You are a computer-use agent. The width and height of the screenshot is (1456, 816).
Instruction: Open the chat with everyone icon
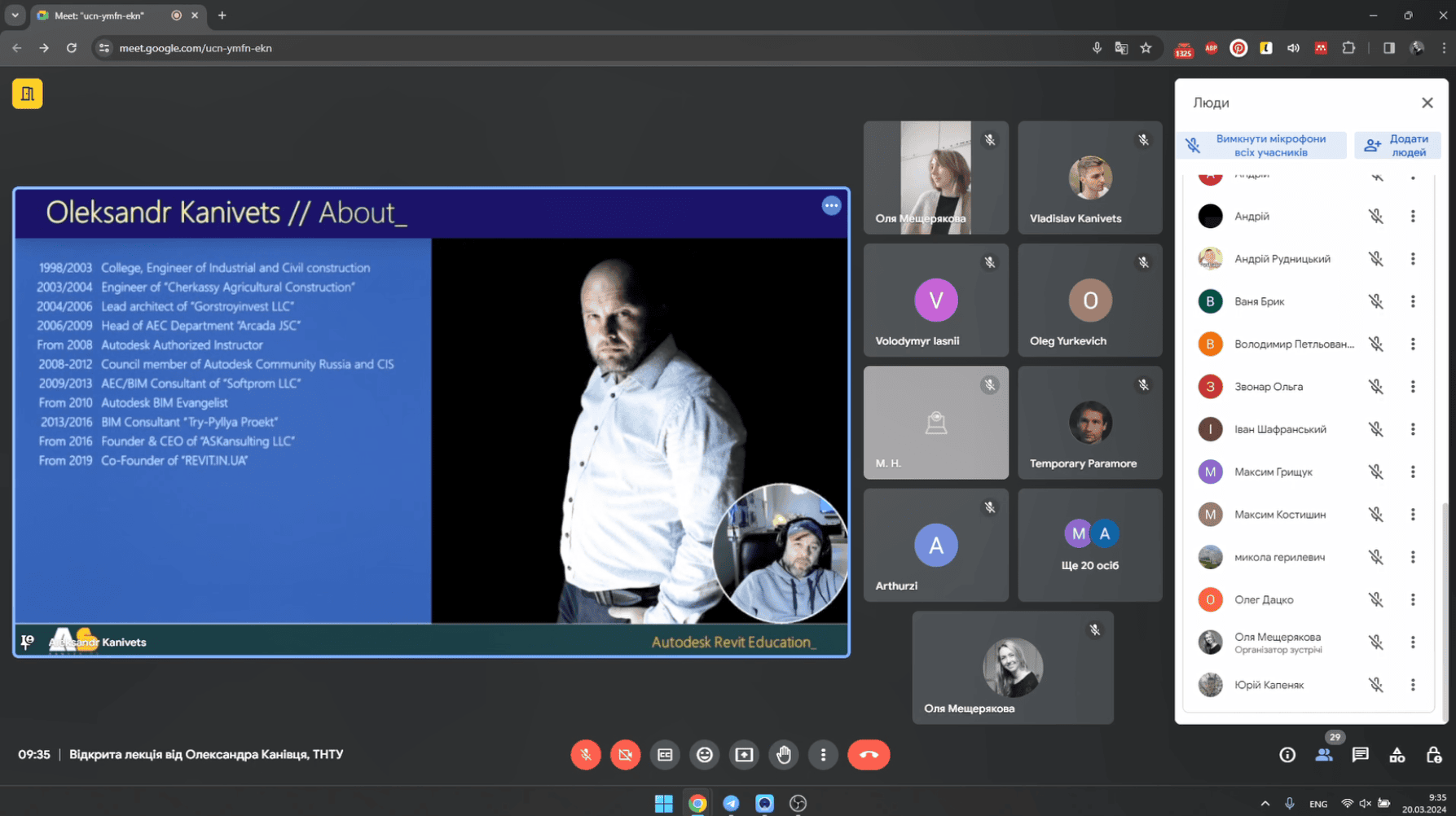pos(1361,755)
